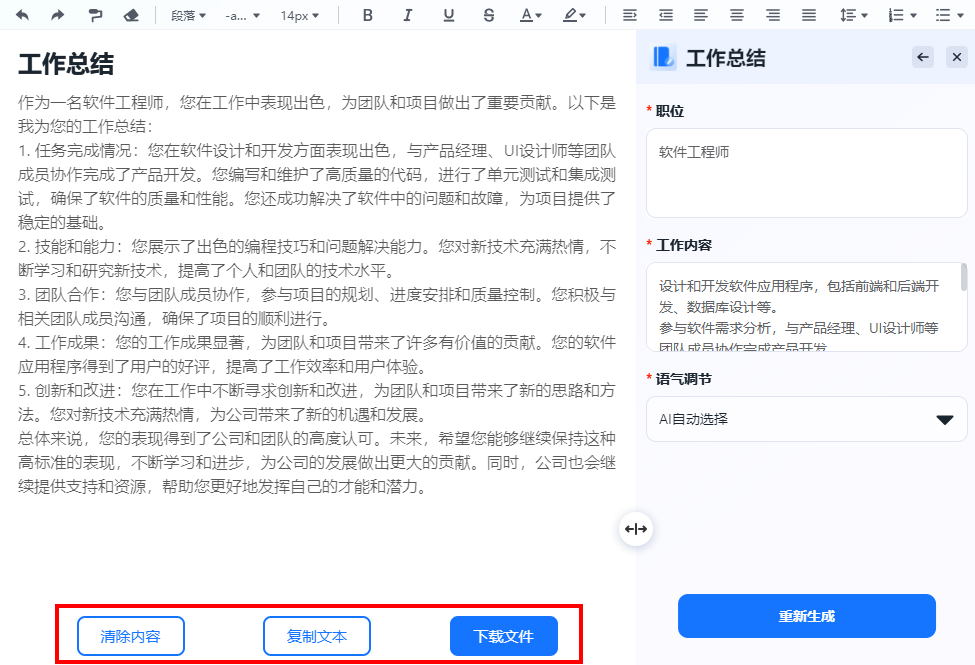The height and width of the screenshot is (665, 975).
Task: Click the back arrow in the 工作总结 panel
Action: tap(922, 57)
